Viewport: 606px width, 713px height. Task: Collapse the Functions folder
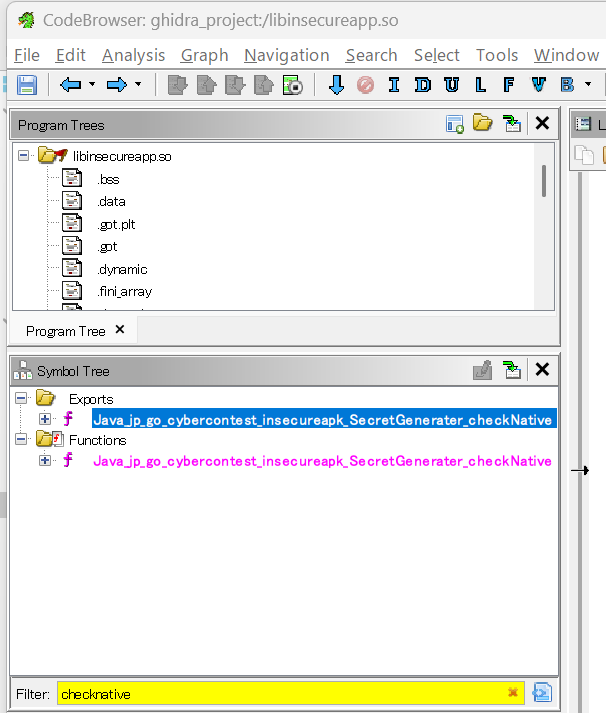point(20,439)
